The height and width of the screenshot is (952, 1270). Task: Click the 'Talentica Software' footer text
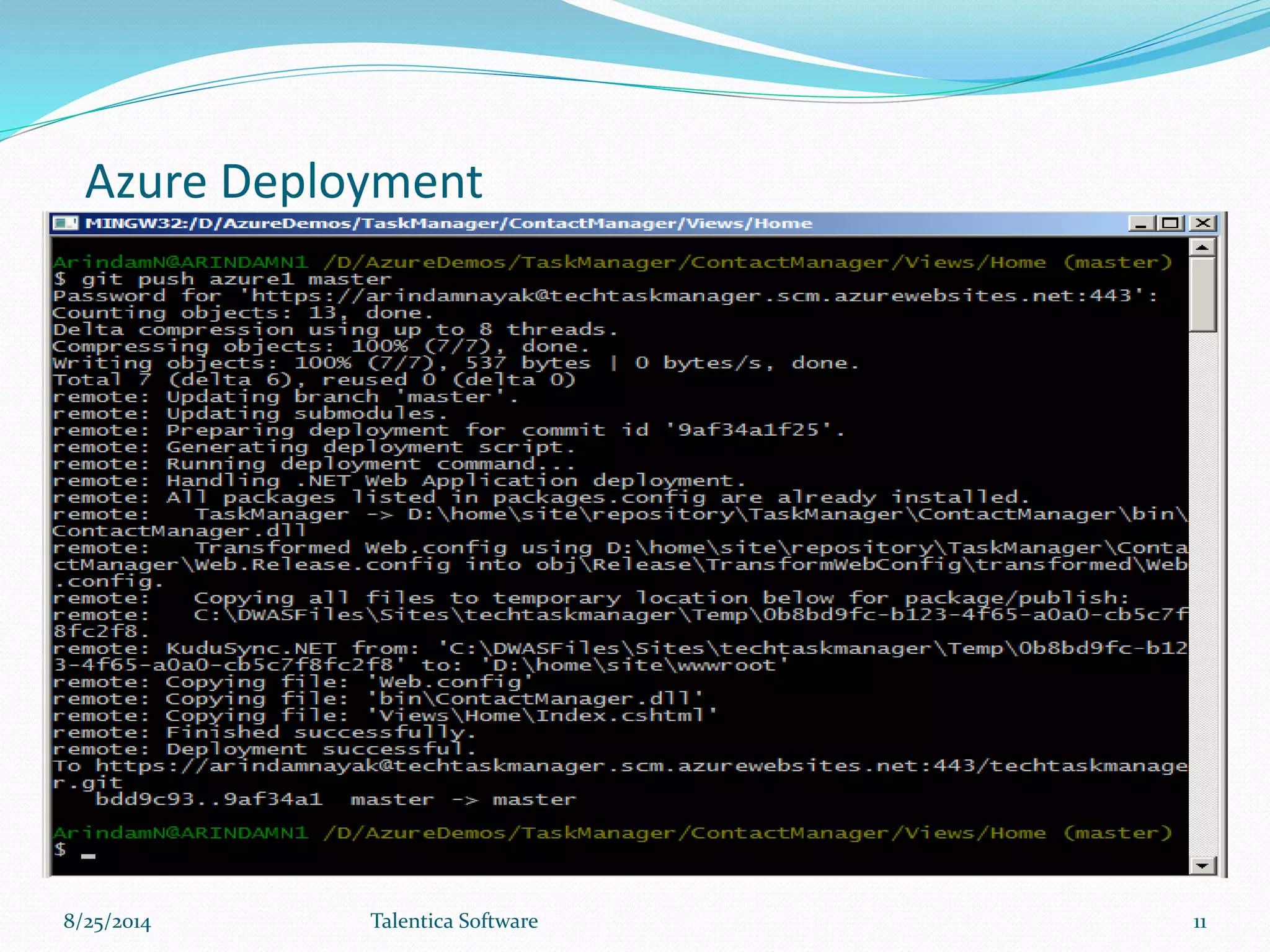pyautogui.click(x=454, y=921)
